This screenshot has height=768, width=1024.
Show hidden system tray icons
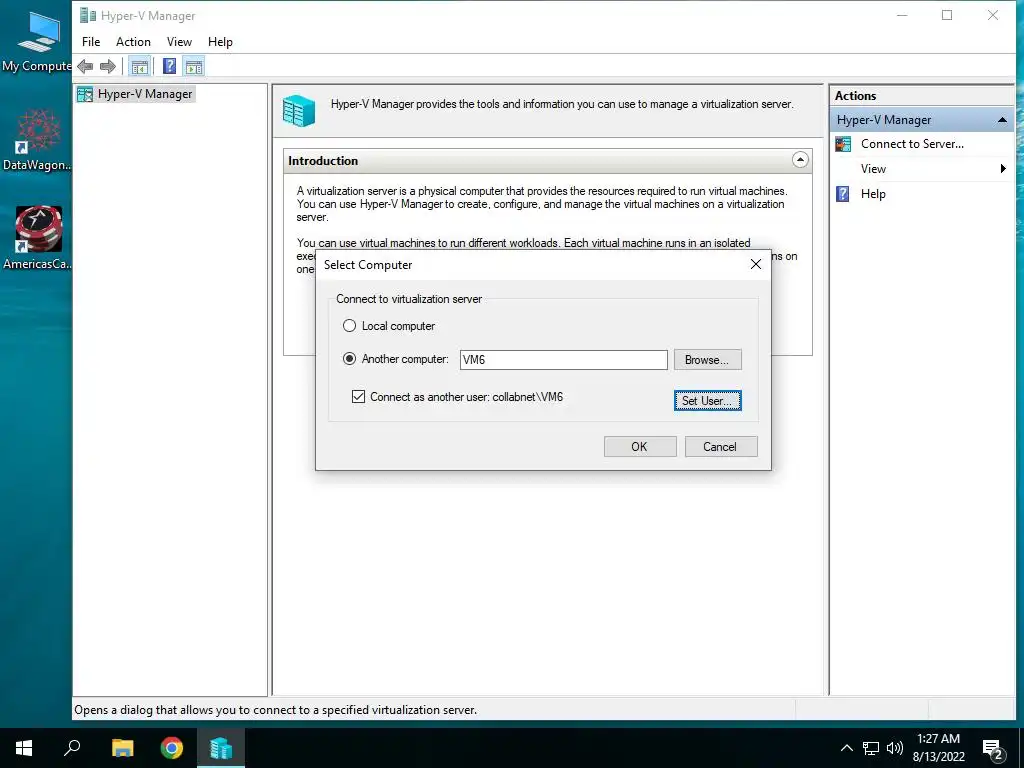tap(846, 748)
